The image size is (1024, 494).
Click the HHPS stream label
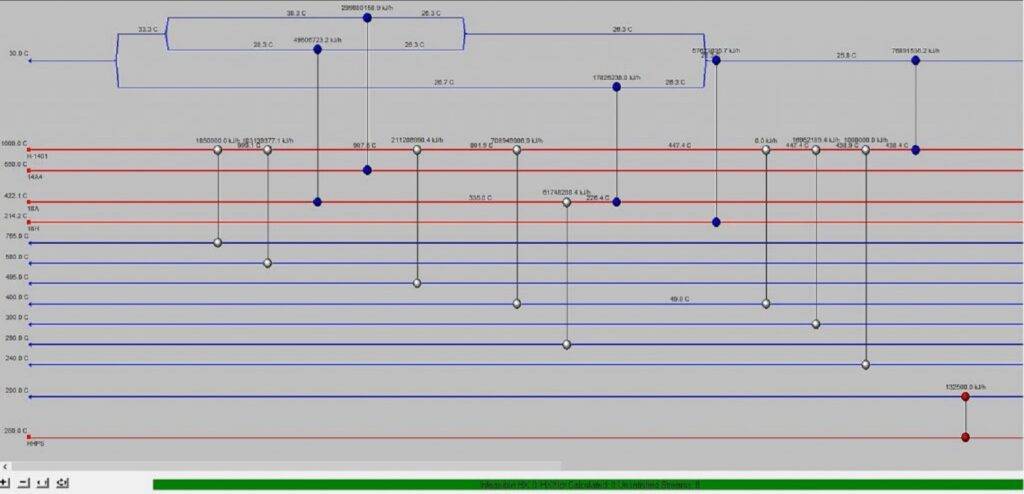(x=35, y=444)
